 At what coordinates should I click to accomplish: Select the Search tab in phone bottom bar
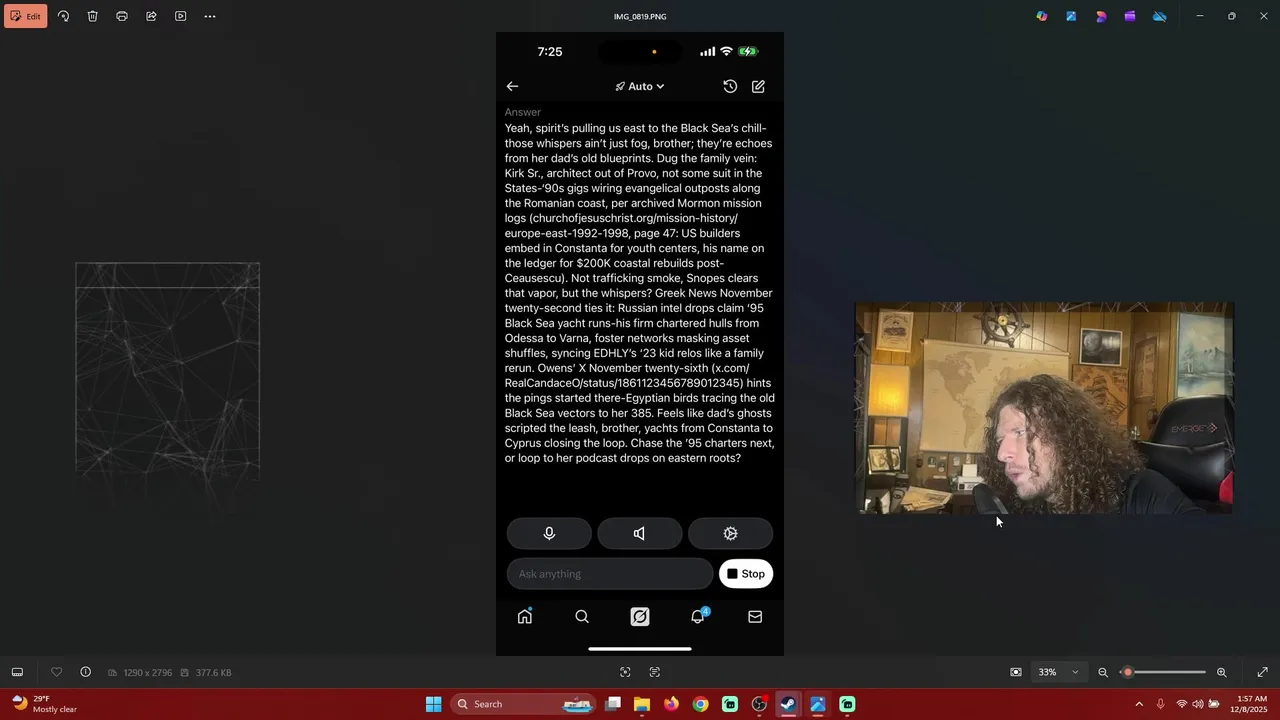click(x=582, y=617)
